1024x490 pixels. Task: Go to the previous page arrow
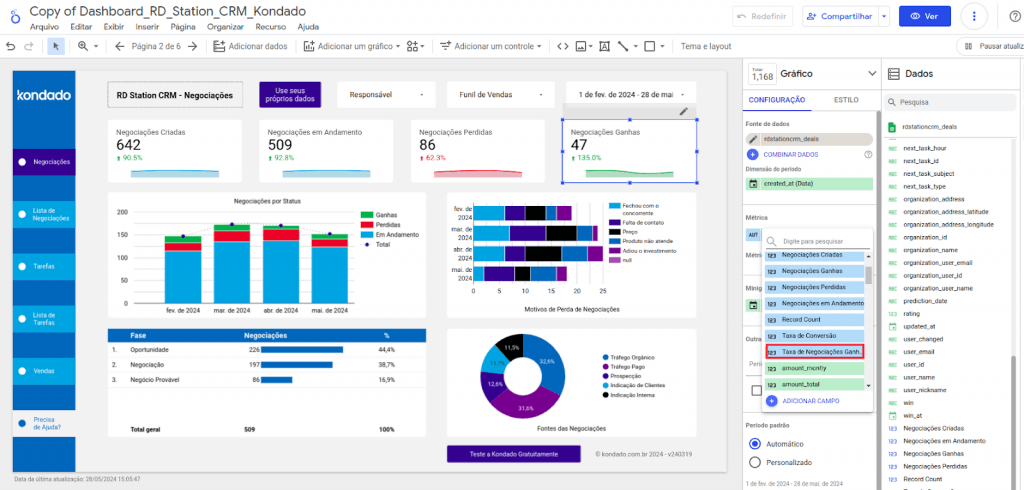[119, 46]
